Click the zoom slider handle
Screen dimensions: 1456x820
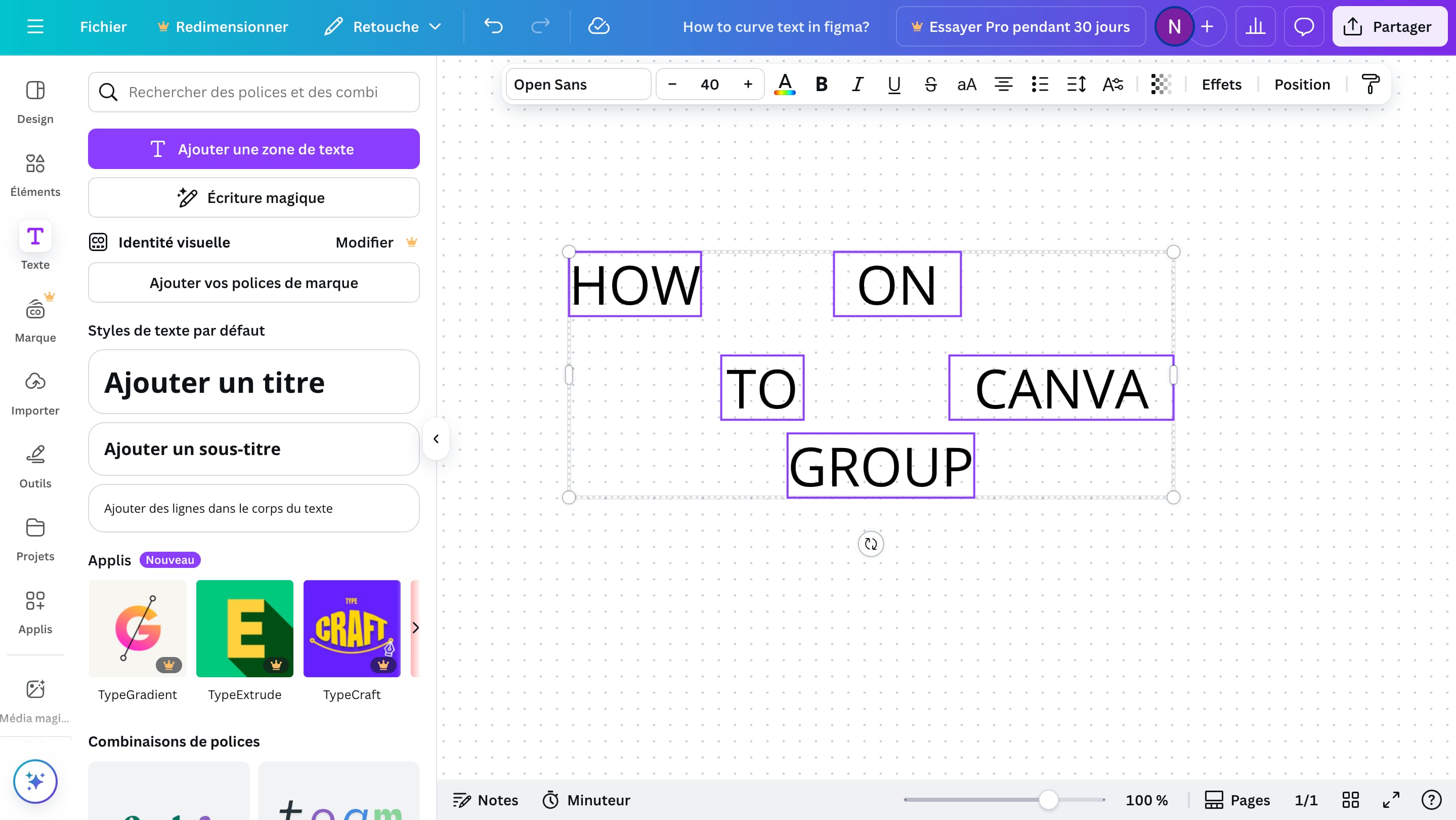click(x=1048, y=800)
